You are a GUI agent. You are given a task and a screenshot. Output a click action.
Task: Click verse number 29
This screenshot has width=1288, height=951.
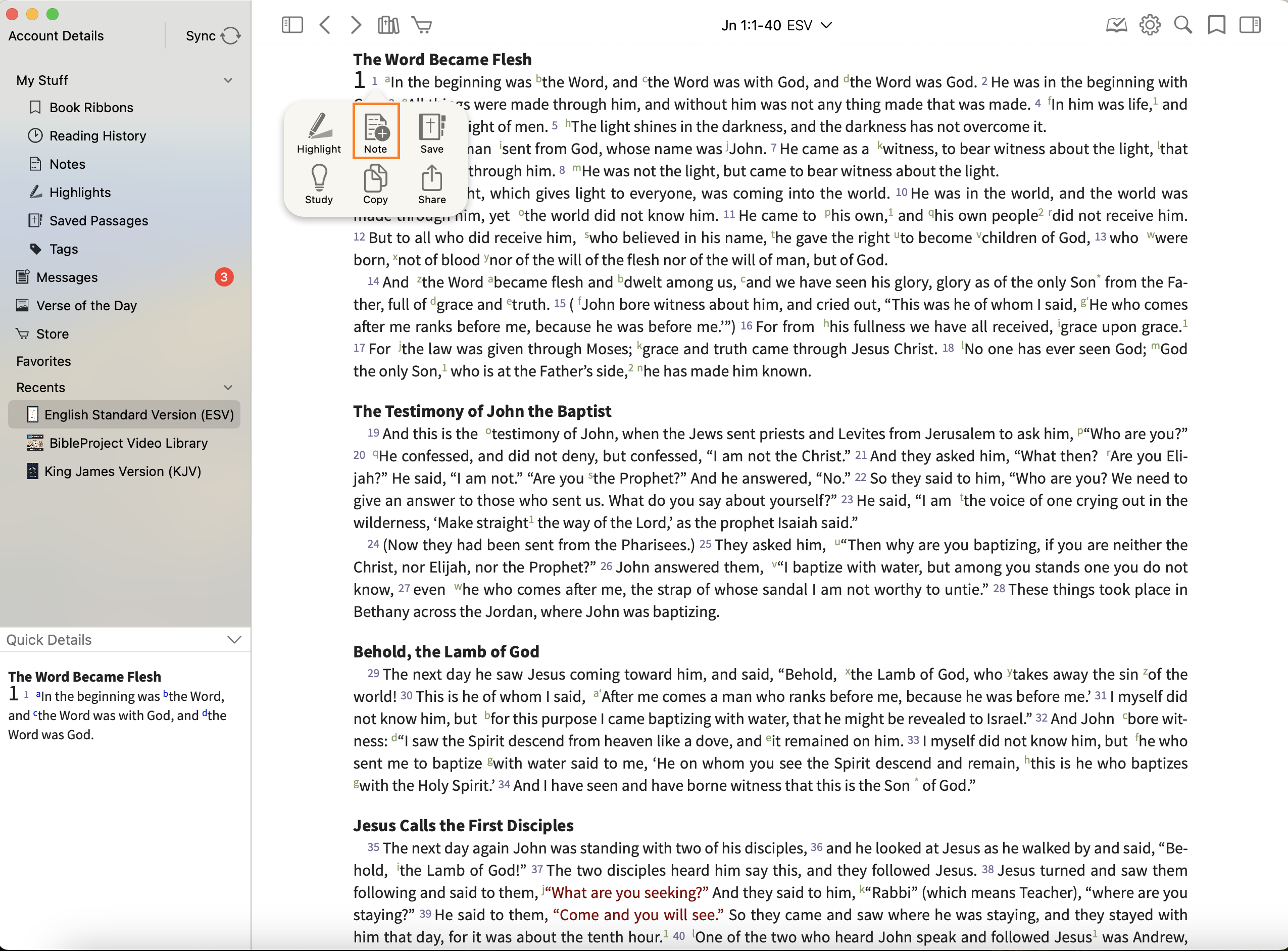[x=373, y=673]
